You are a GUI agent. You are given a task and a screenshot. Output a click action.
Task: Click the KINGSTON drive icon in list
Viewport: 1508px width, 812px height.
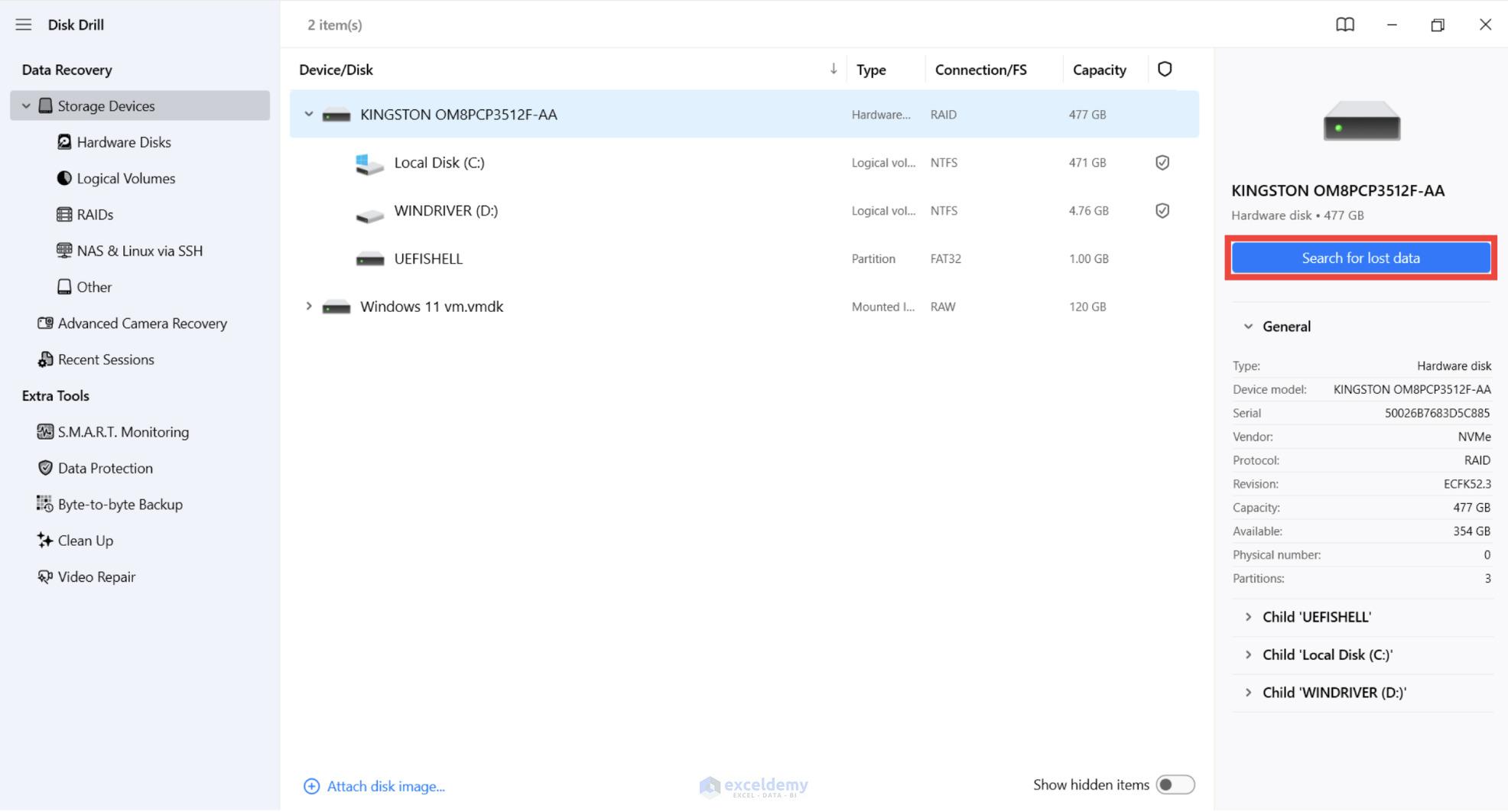click(336, 115)
